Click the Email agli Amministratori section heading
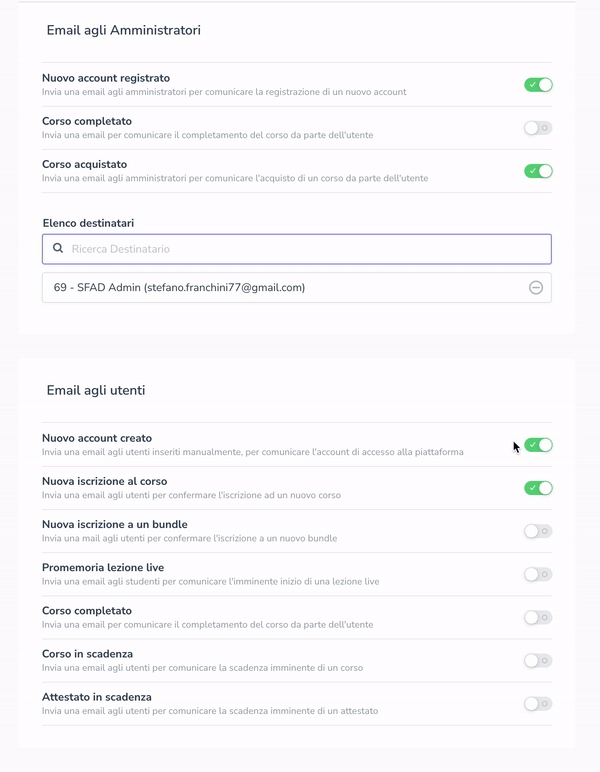 click(x=123, y=31)
